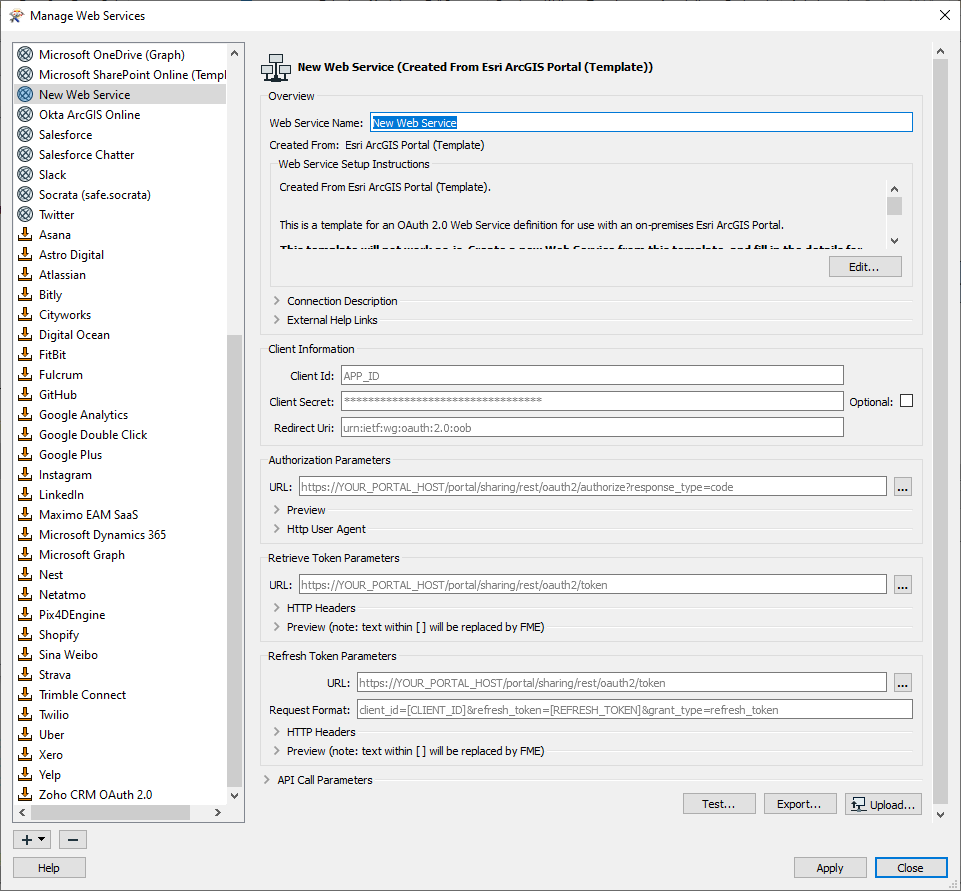Click the Salesforce Chatter service icon

point(25,154)
